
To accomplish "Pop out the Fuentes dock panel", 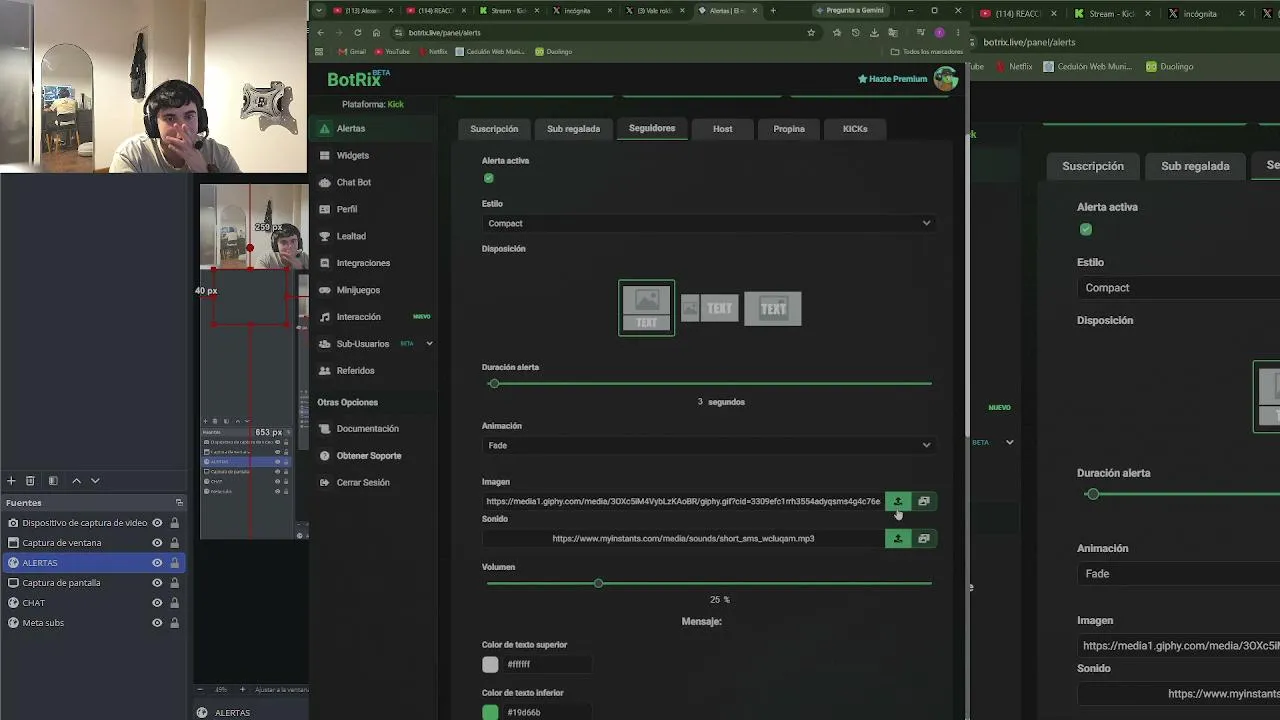I will point(179,503).
